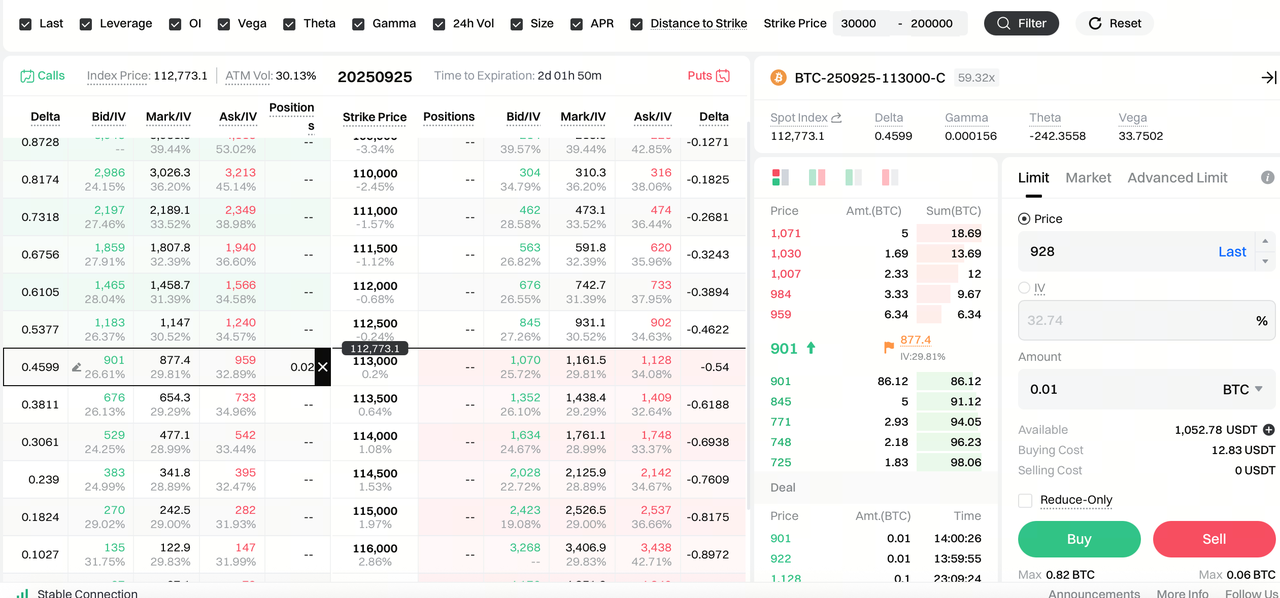Show combined bids and asks order book view
Screen dimensions: 1280x598
tap(780, 178)
